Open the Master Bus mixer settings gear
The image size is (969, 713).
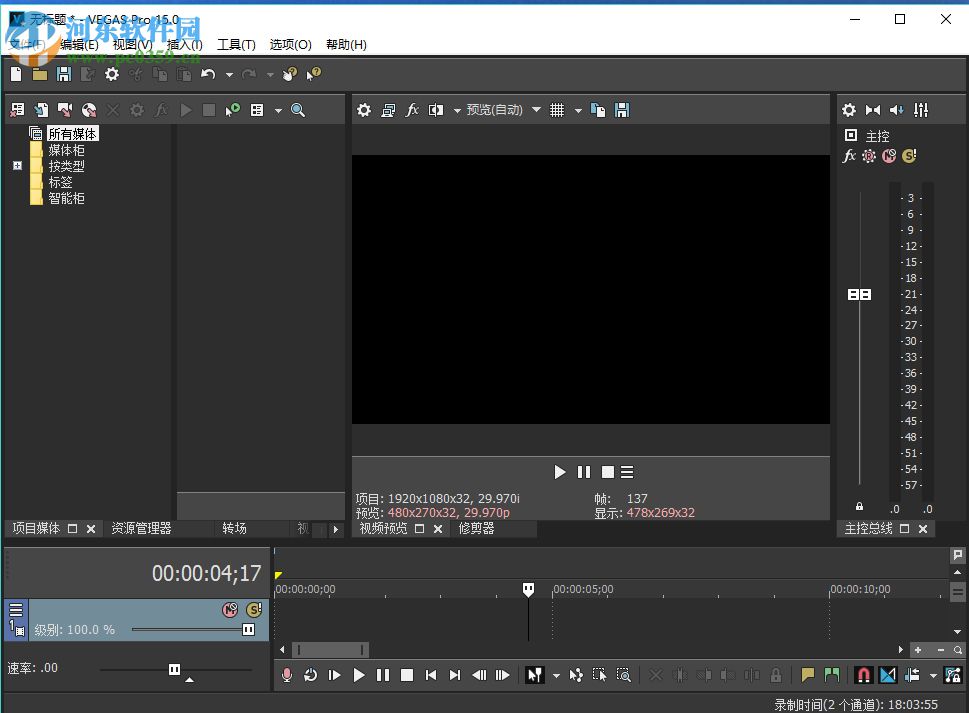849,110
